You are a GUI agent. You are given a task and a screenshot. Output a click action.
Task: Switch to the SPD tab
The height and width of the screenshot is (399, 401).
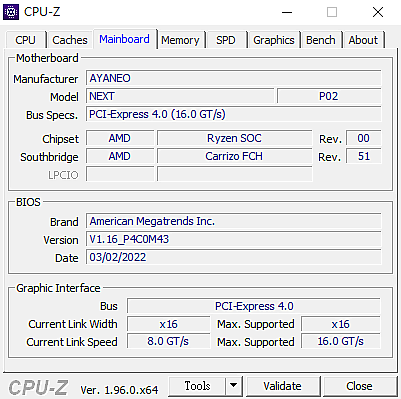[226, 40]
